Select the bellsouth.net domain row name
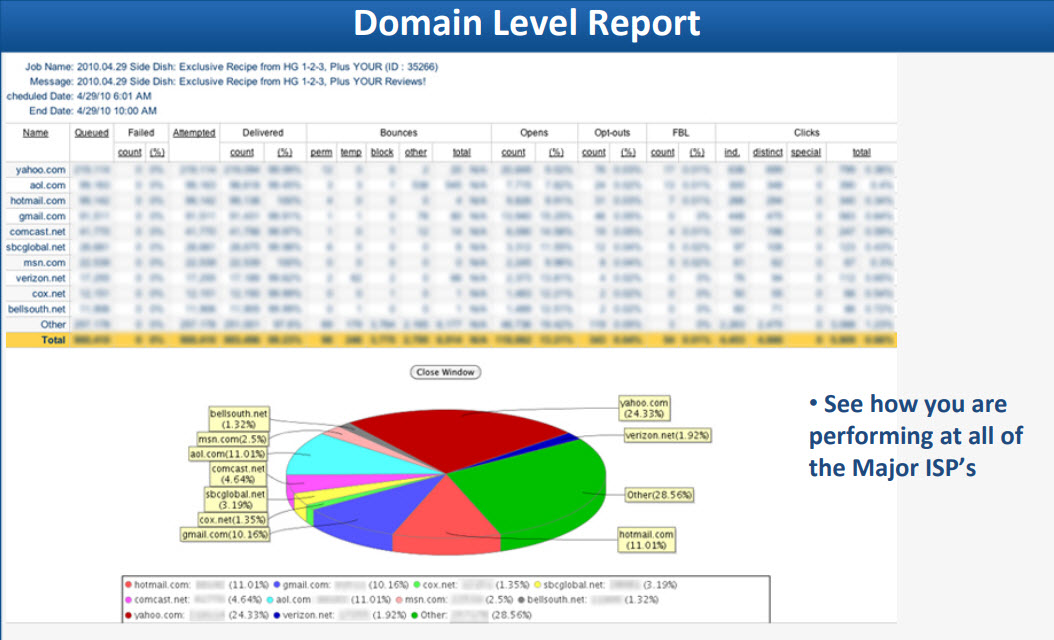1054x640 pixels. coord(39,309)
